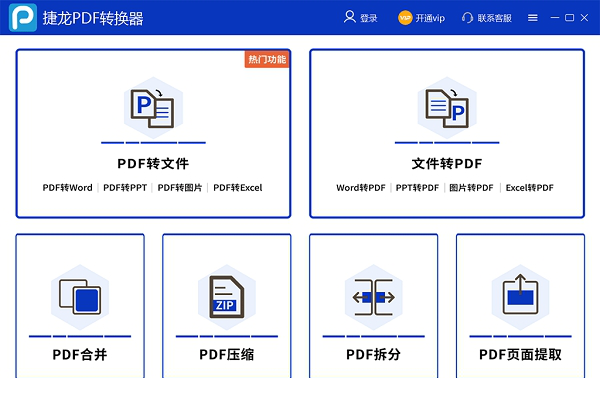Click the 文件转PDF hexagon icon
The height and width of the screenshot is (393, 600).
447,108
